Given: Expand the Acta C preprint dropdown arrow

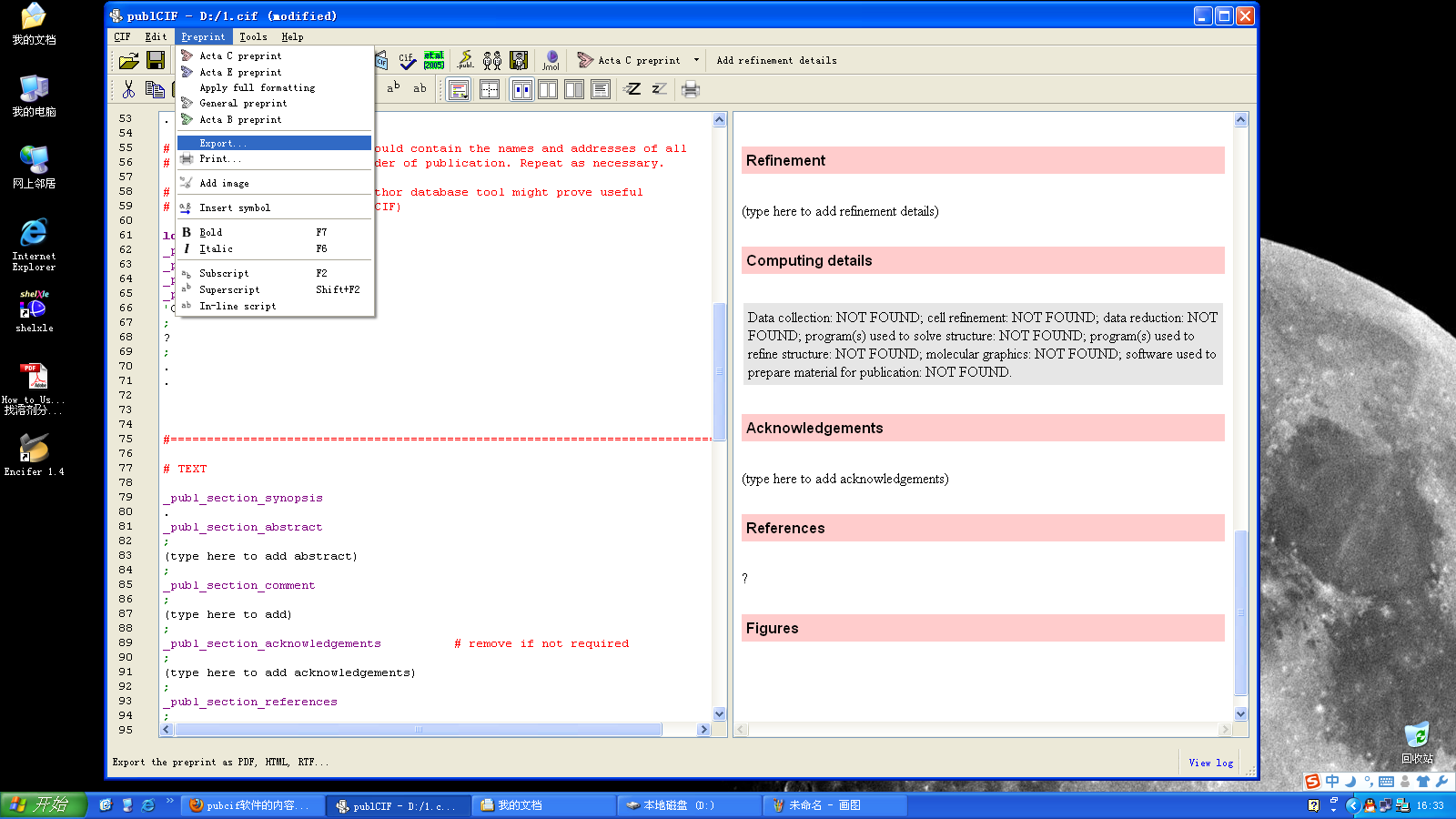Looking at the screenshot, I should [x=697, y=61].
